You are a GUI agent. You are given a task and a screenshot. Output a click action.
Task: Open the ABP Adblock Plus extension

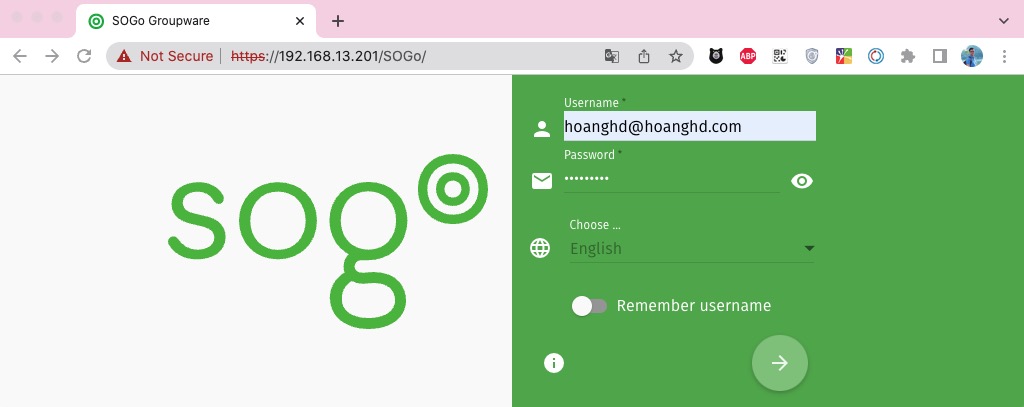click(x=748, y=56)
